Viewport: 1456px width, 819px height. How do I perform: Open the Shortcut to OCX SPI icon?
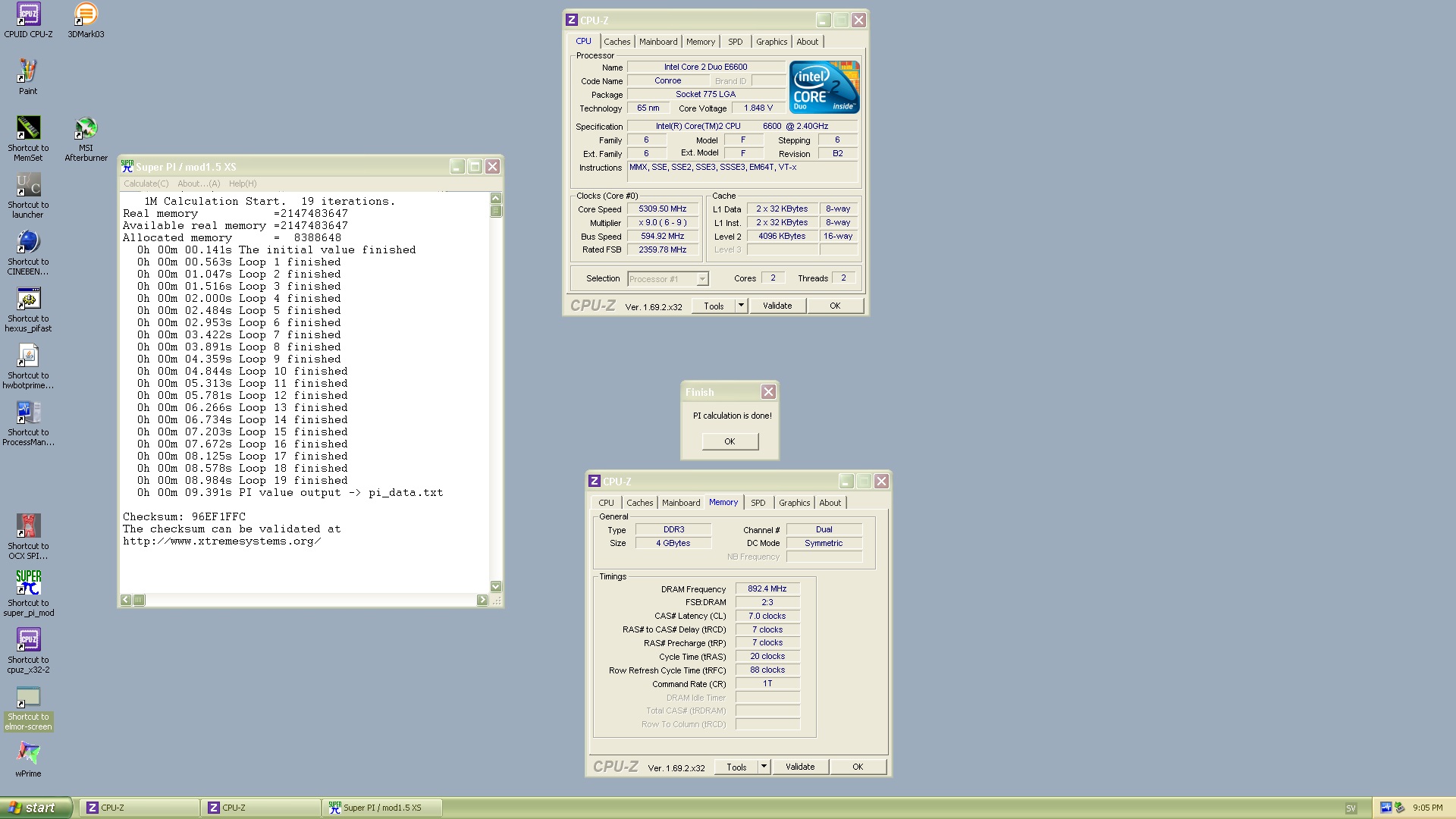(28, 537)
